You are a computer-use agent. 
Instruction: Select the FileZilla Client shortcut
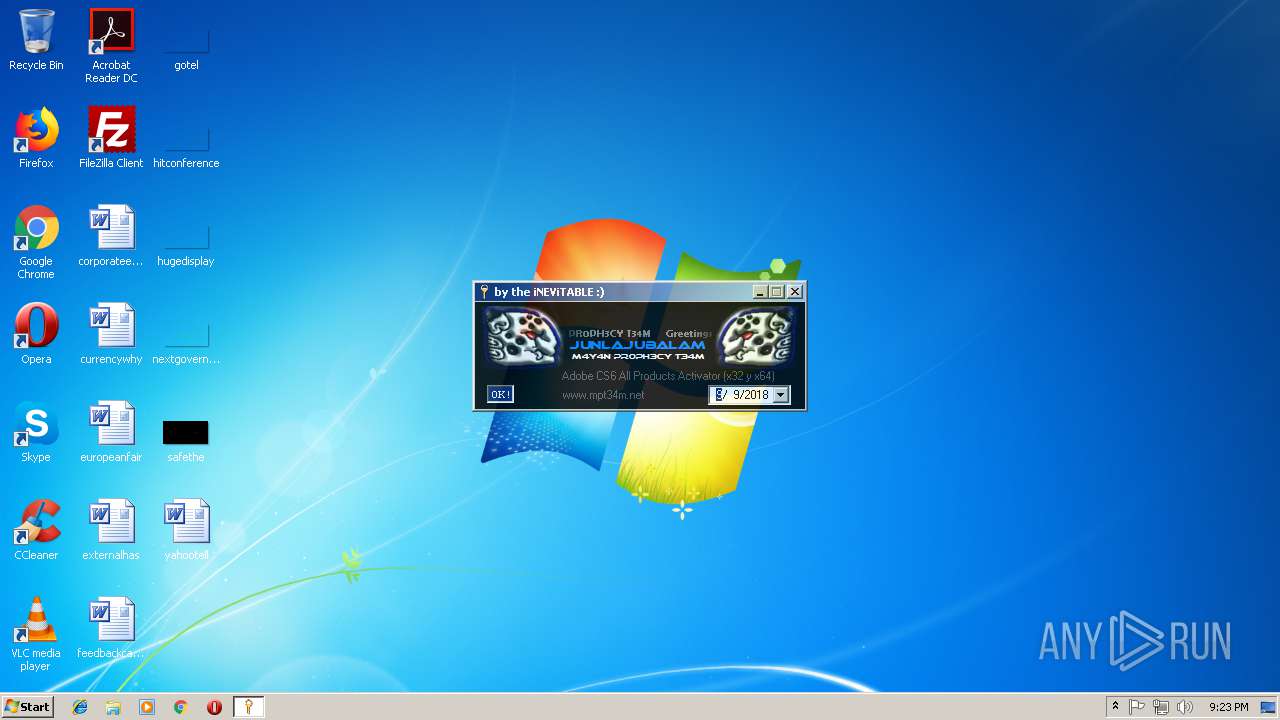(x=111, y=138)
